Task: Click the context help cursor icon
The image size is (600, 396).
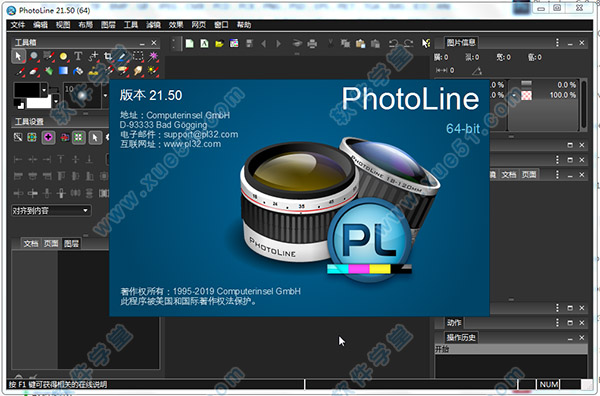Action: click(426, 43)
